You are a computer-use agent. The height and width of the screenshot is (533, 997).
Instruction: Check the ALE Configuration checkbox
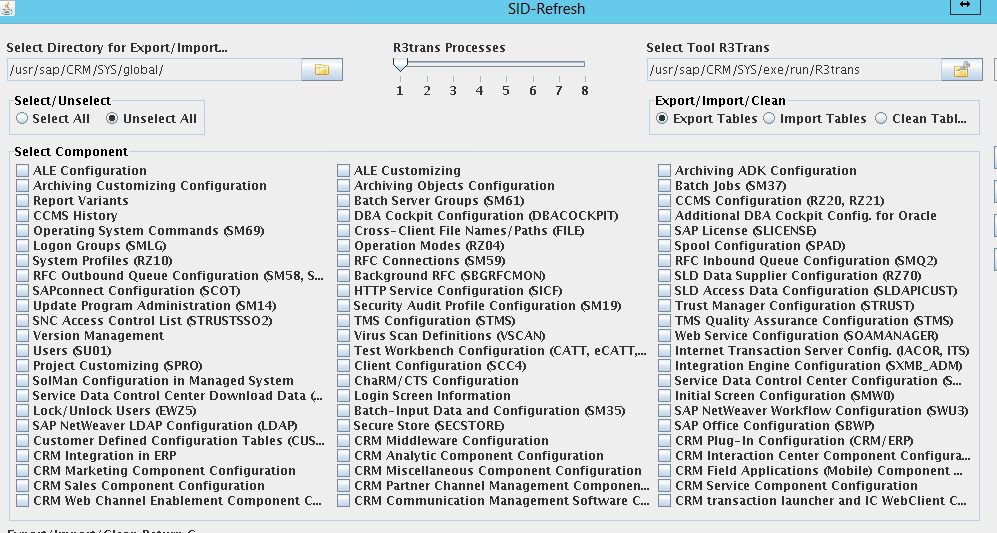click(23, 170)
